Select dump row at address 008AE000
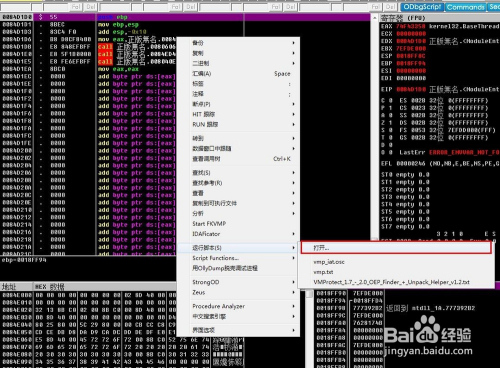 click(x=88, y=295)
